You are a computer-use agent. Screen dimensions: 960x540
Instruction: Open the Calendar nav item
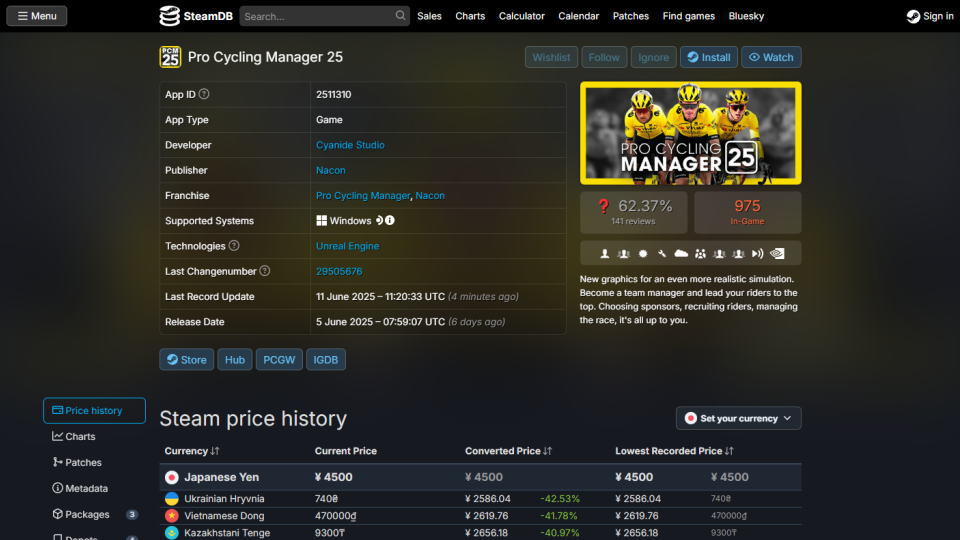coord(579,16)
